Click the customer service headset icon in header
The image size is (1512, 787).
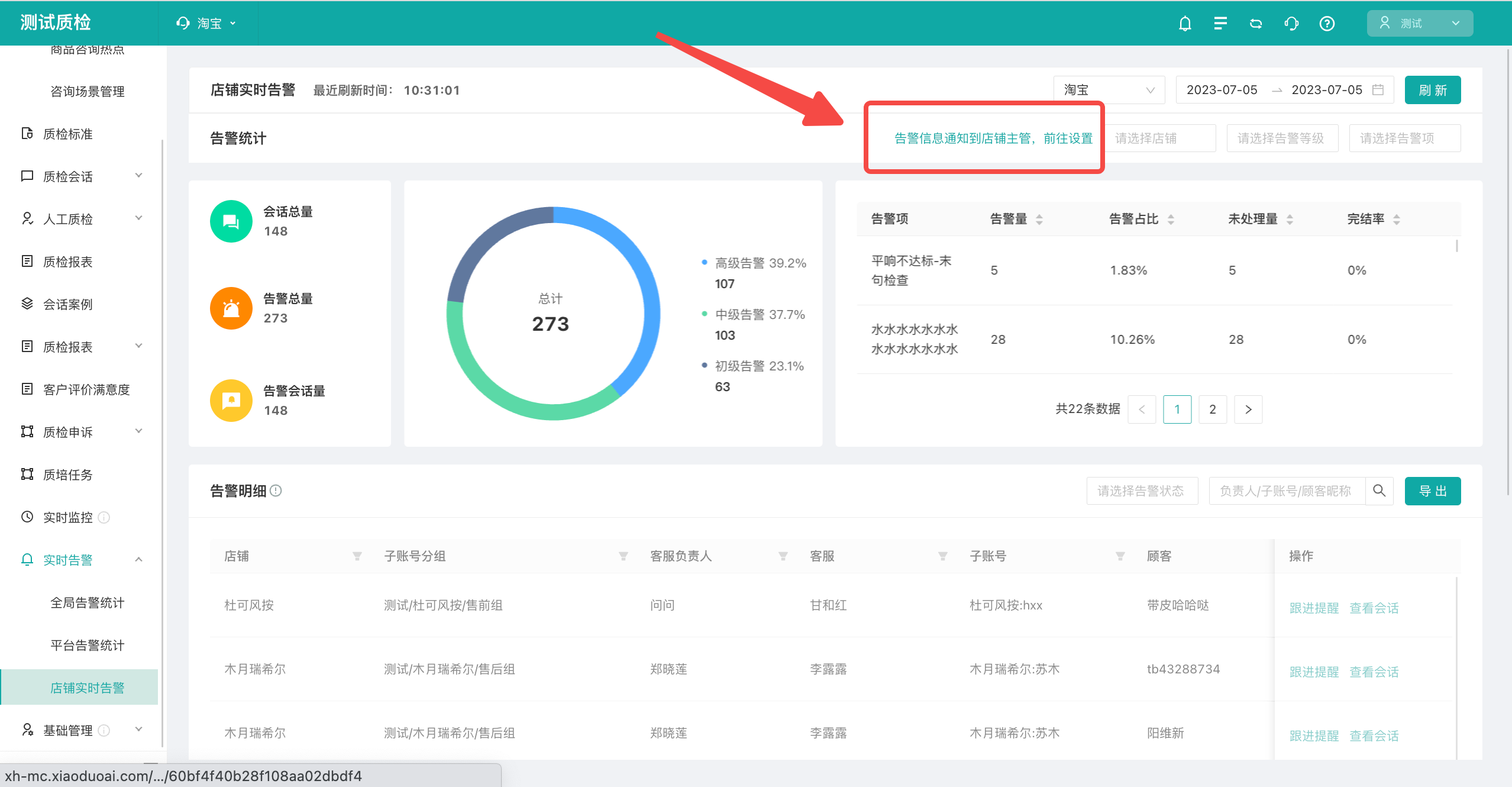pos(1291,24)
